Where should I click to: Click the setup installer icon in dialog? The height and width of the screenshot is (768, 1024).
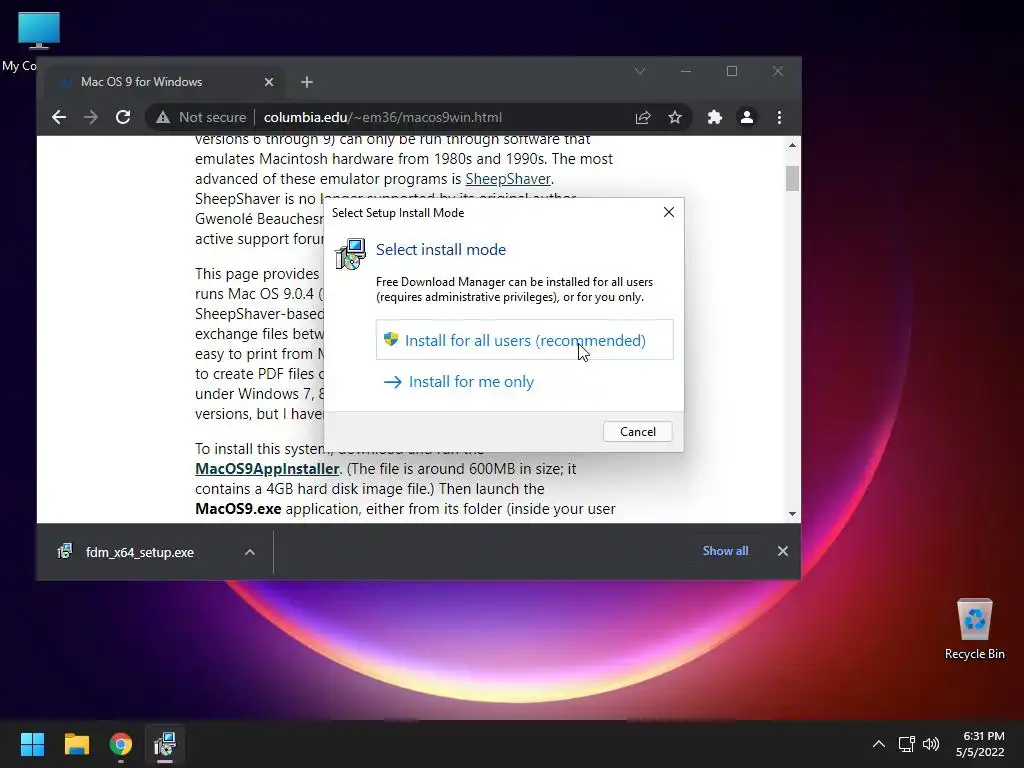351,253
